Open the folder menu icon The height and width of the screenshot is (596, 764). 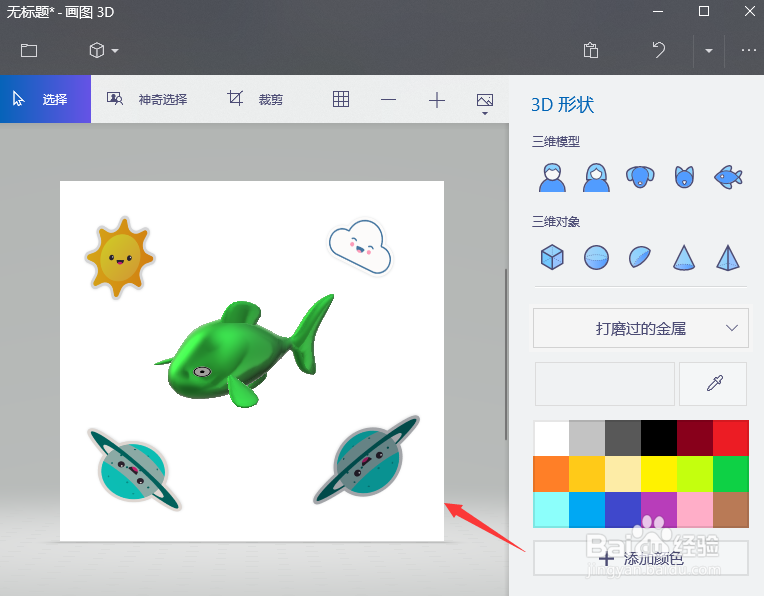click(x=29, y=50)
